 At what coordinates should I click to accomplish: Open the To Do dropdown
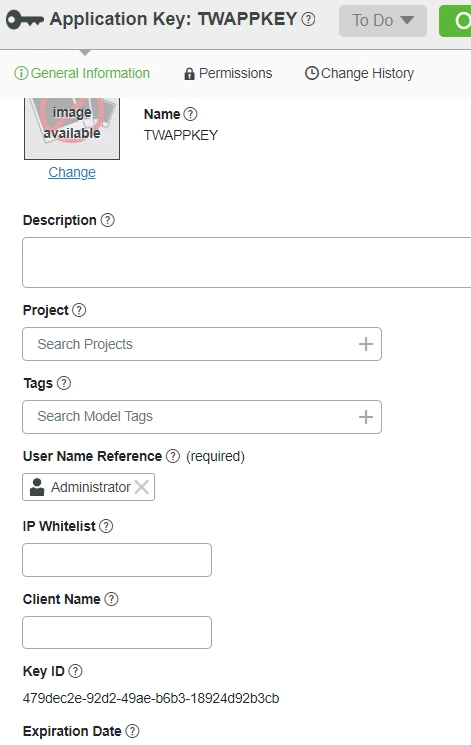pos(383,20)
